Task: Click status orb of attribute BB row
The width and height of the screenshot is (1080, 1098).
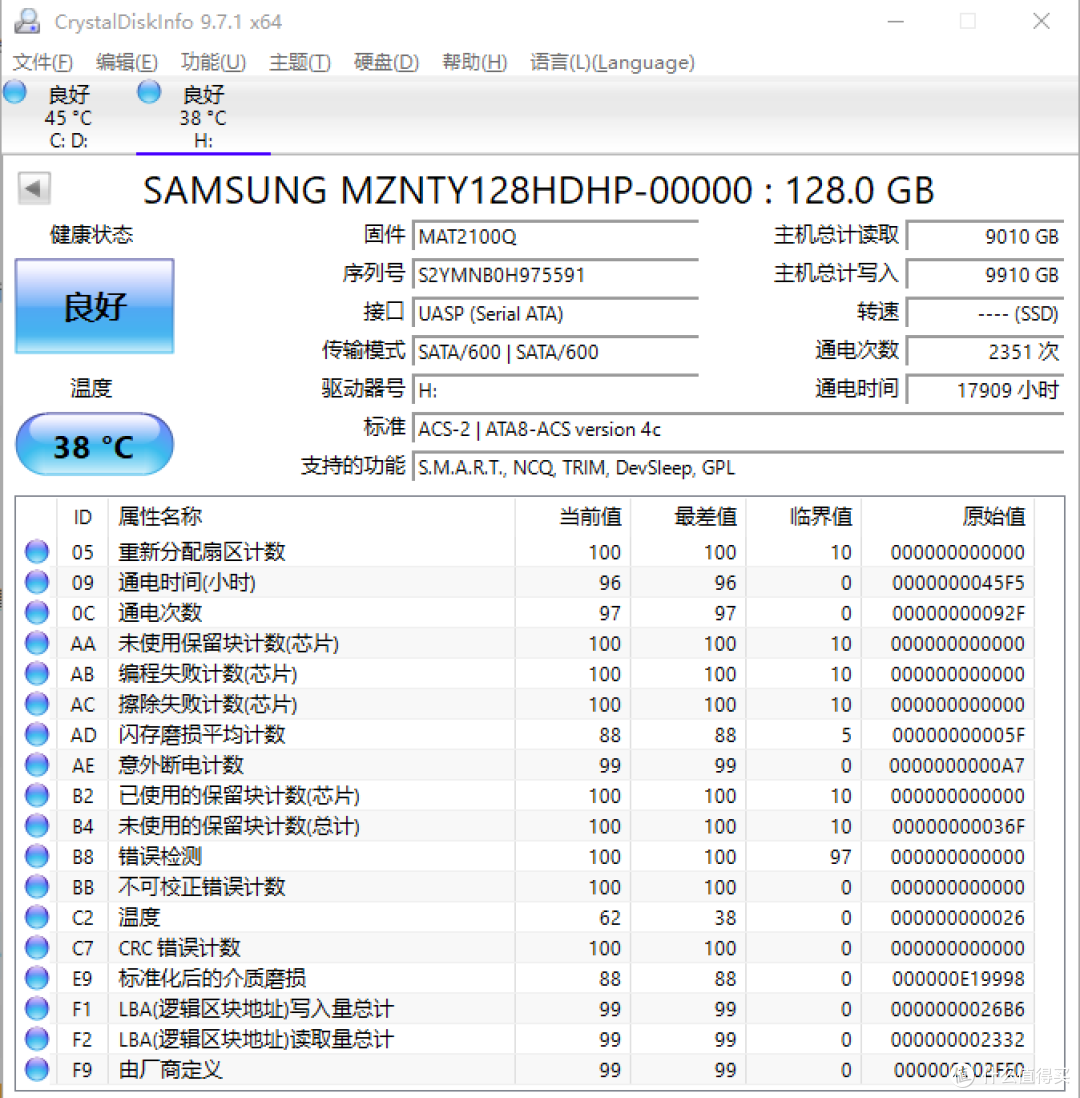Action: [x=37, y=887]
